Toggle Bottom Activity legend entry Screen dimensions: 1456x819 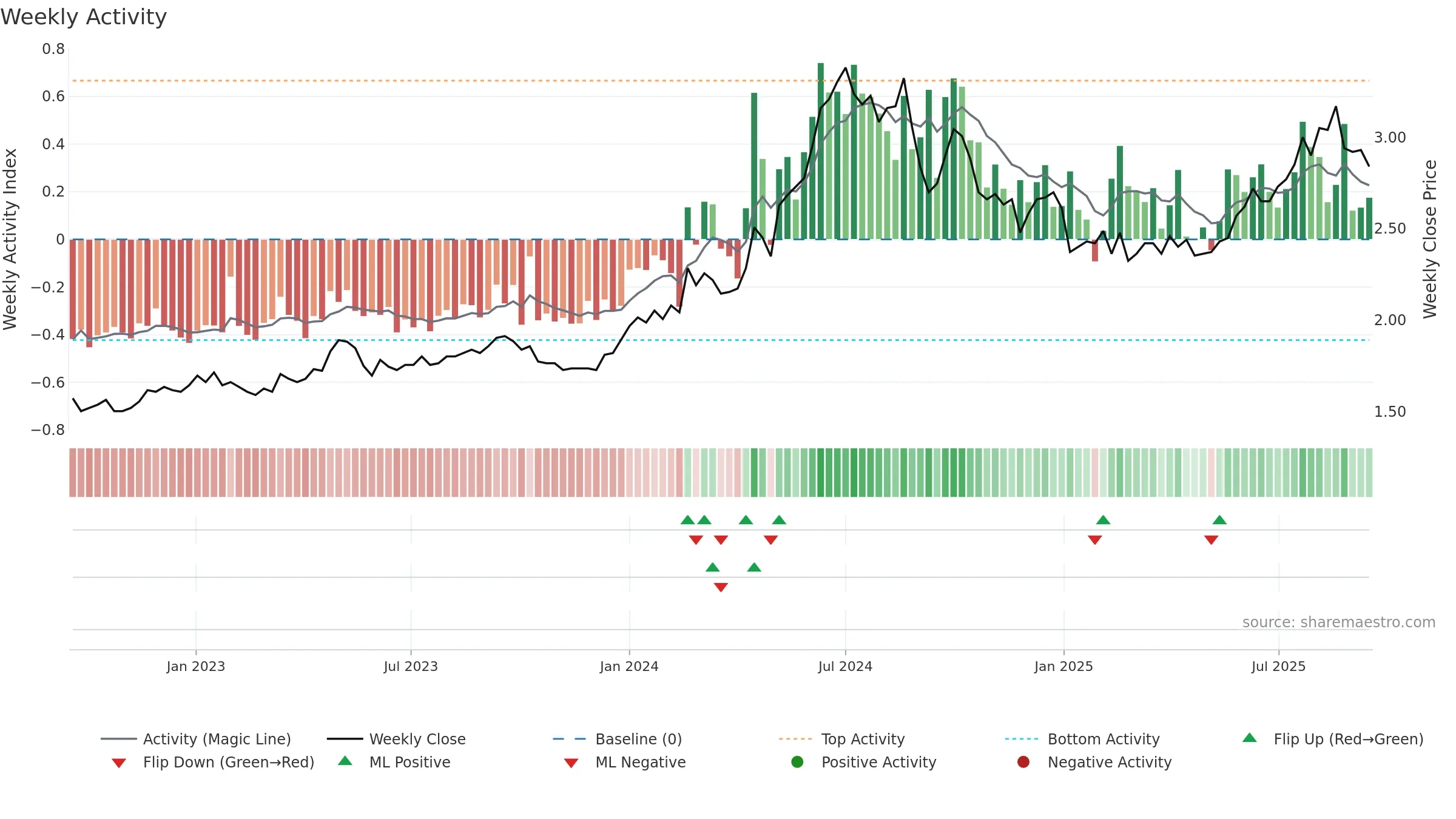click(x=1082, y=739)
